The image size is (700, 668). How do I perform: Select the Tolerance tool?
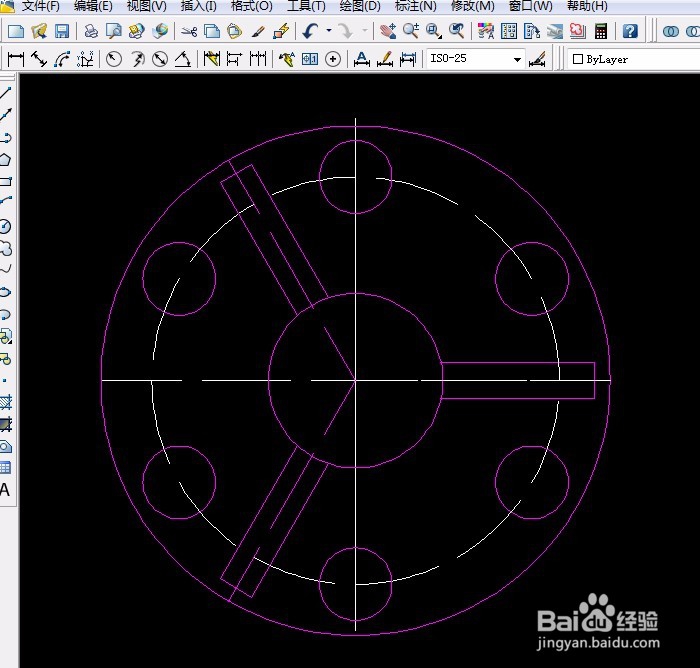[310, 59]
